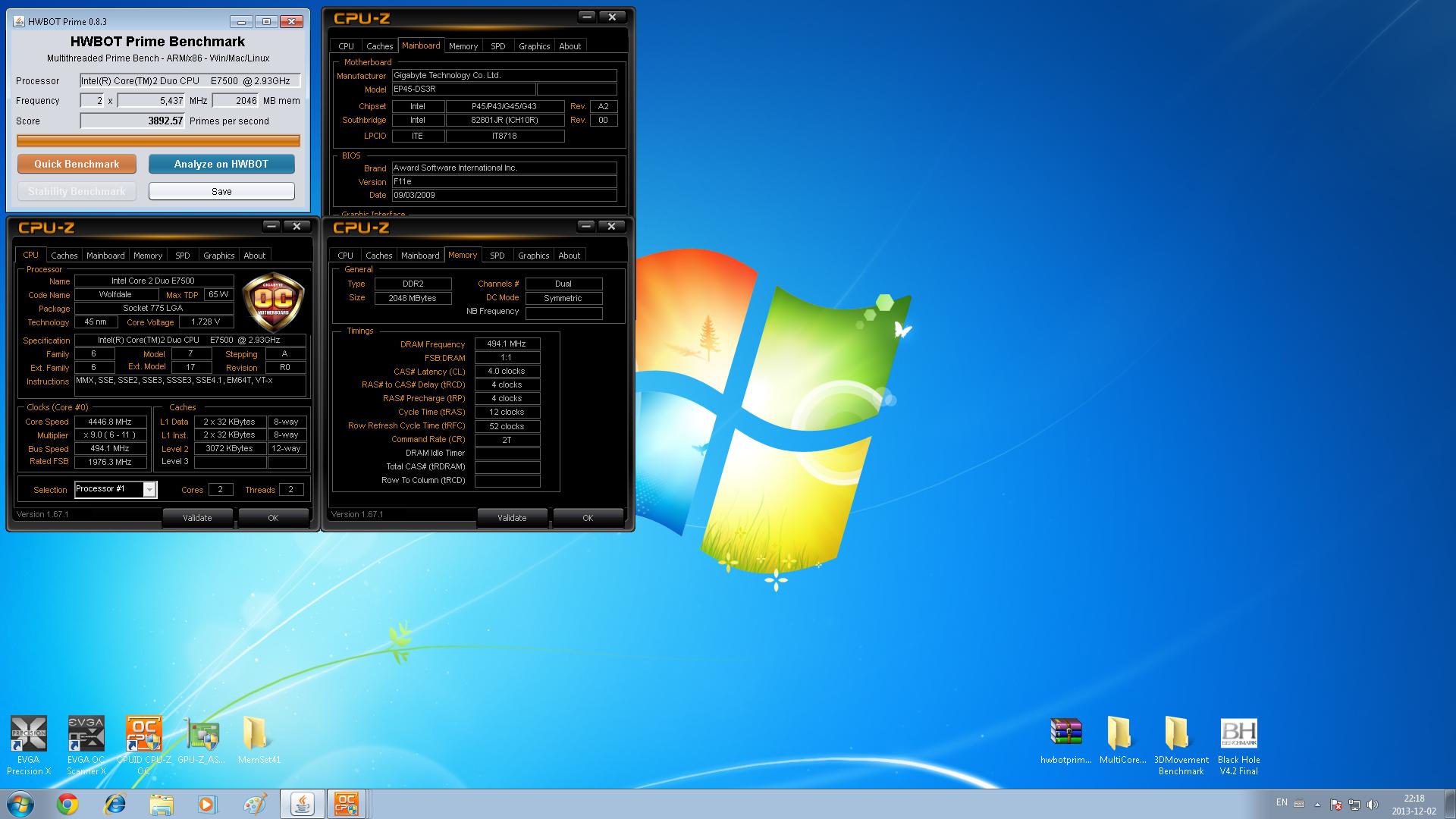The image size is (1456, 819).
Task: Click the Processor name field in HWBOT Prime
Action: pos(190,80)
